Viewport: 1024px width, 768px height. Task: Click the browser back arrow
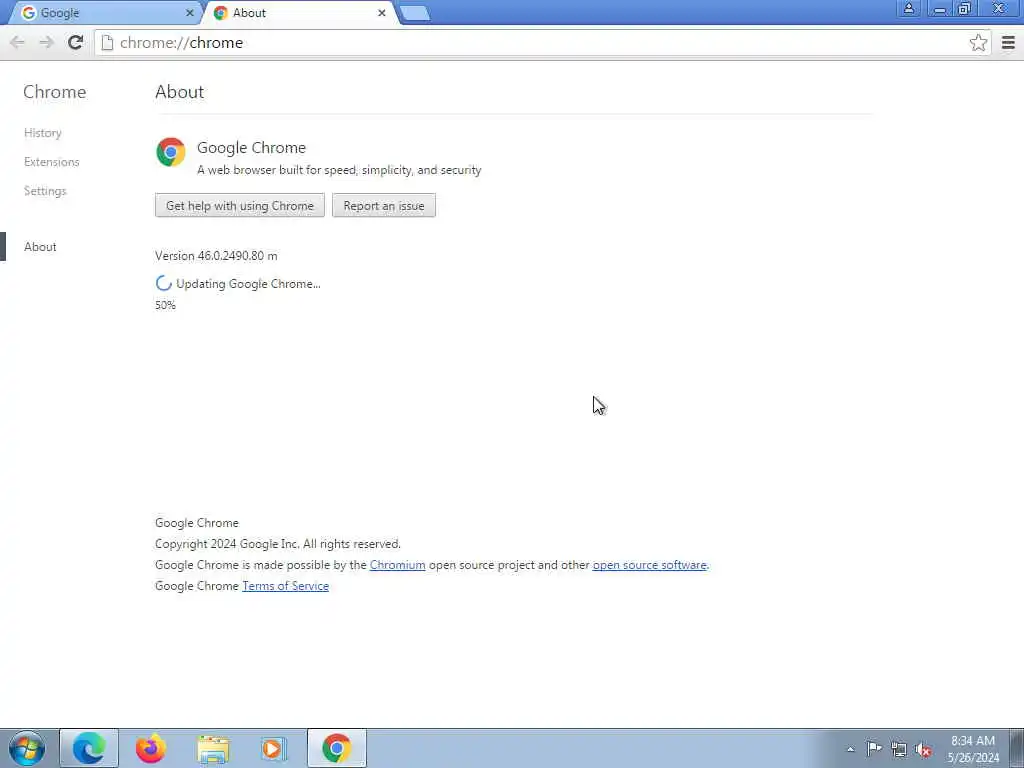point(17,42)
